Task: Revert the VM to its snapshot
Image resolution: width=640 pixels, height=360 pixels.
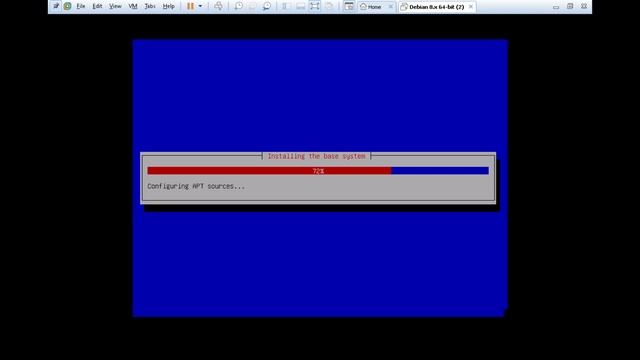Action: [253, 6]
